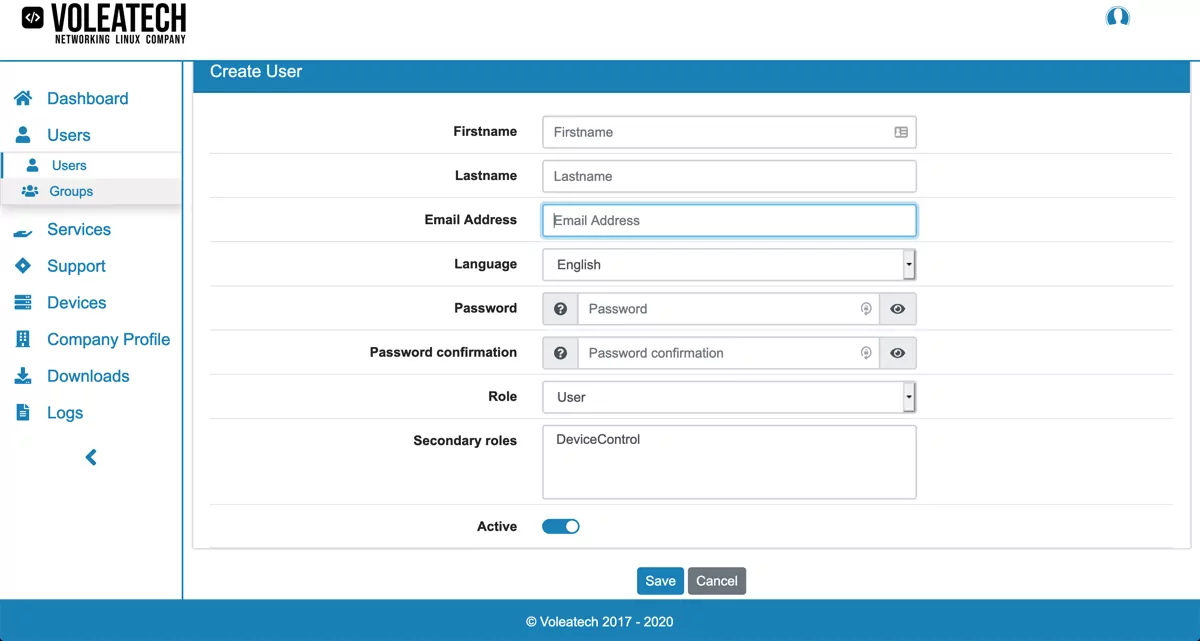1200x641 pixels.
Task: Toggle the Active switch off
Action: point(560,525)
